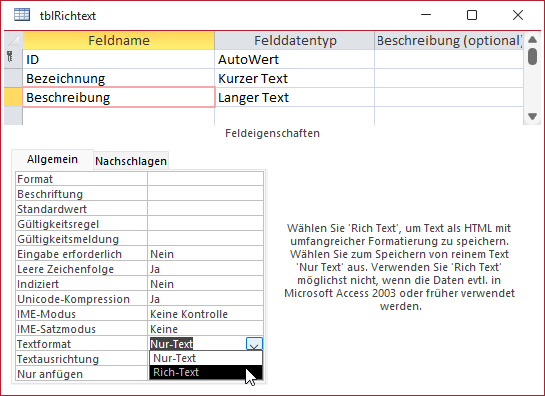Click the Textausrichtung property label
Screen dimensions: 545x396
(x=81, y=359)
